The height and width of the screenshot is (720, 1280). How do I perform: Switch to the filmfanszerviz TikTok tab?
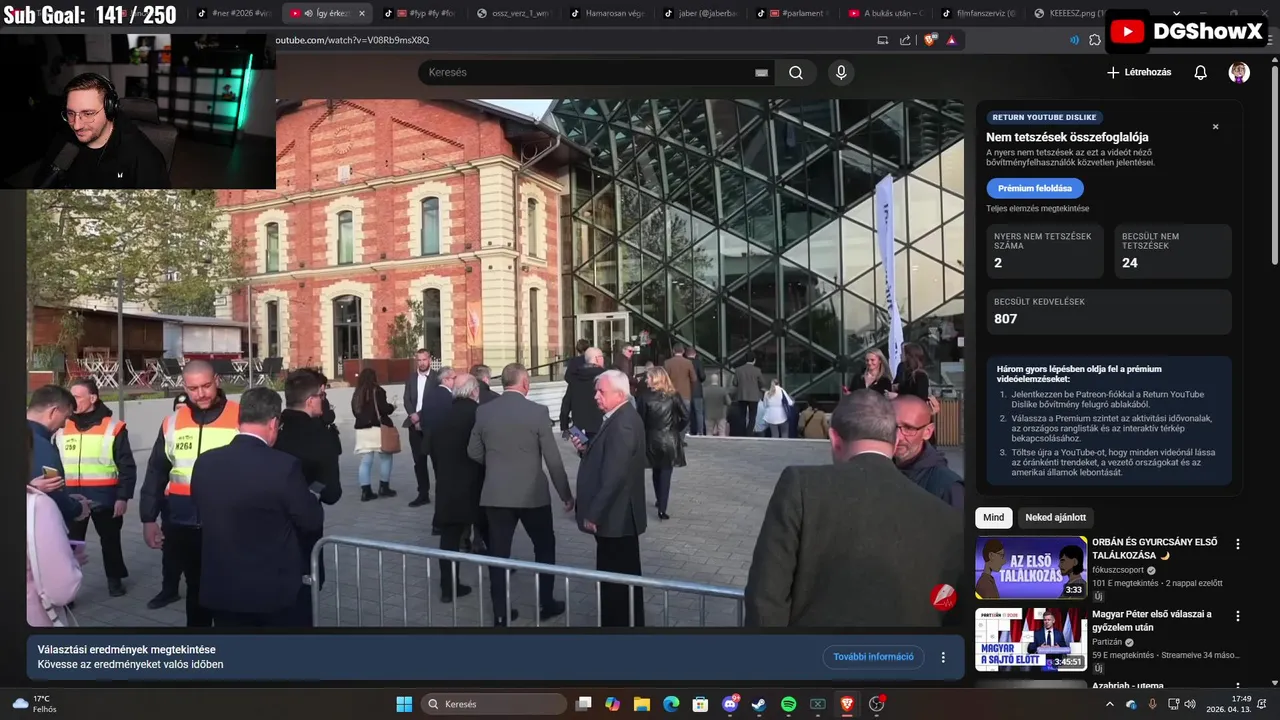[979, 13]
